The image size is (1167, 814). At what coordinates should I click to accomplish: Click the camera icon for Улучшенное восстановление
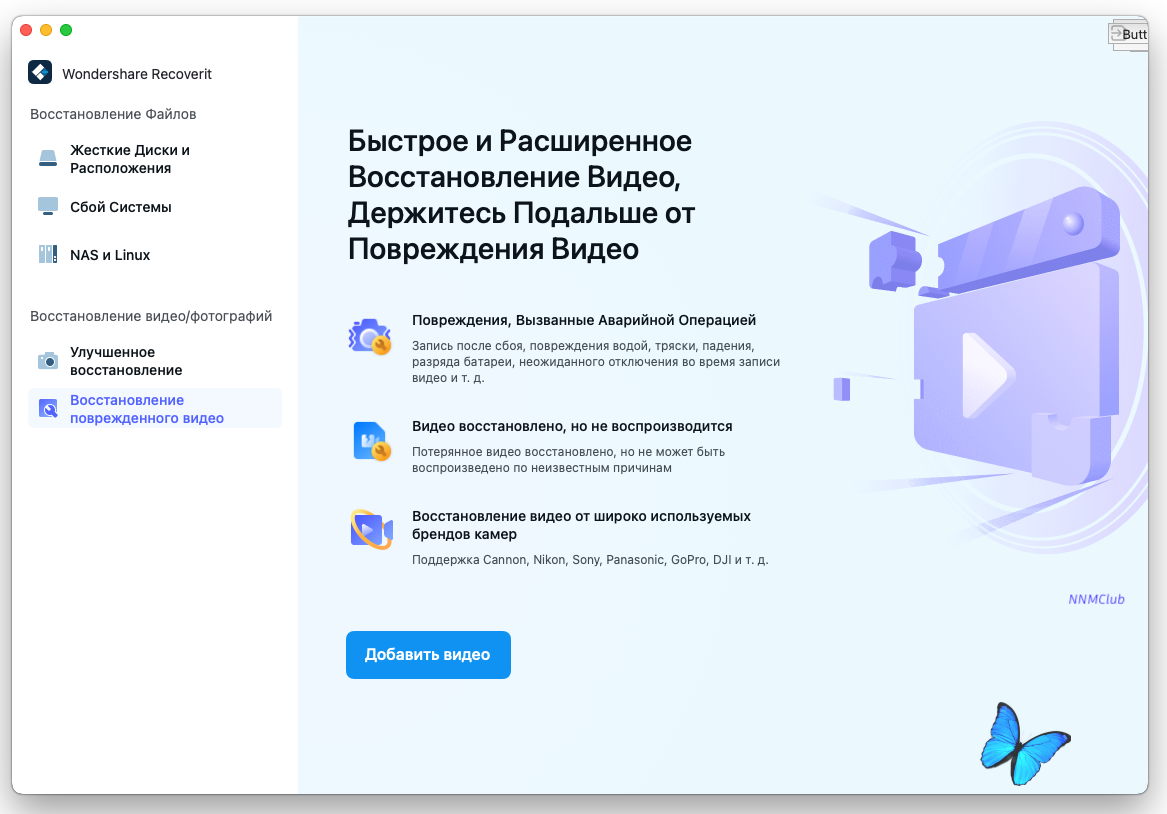[48, 361]
